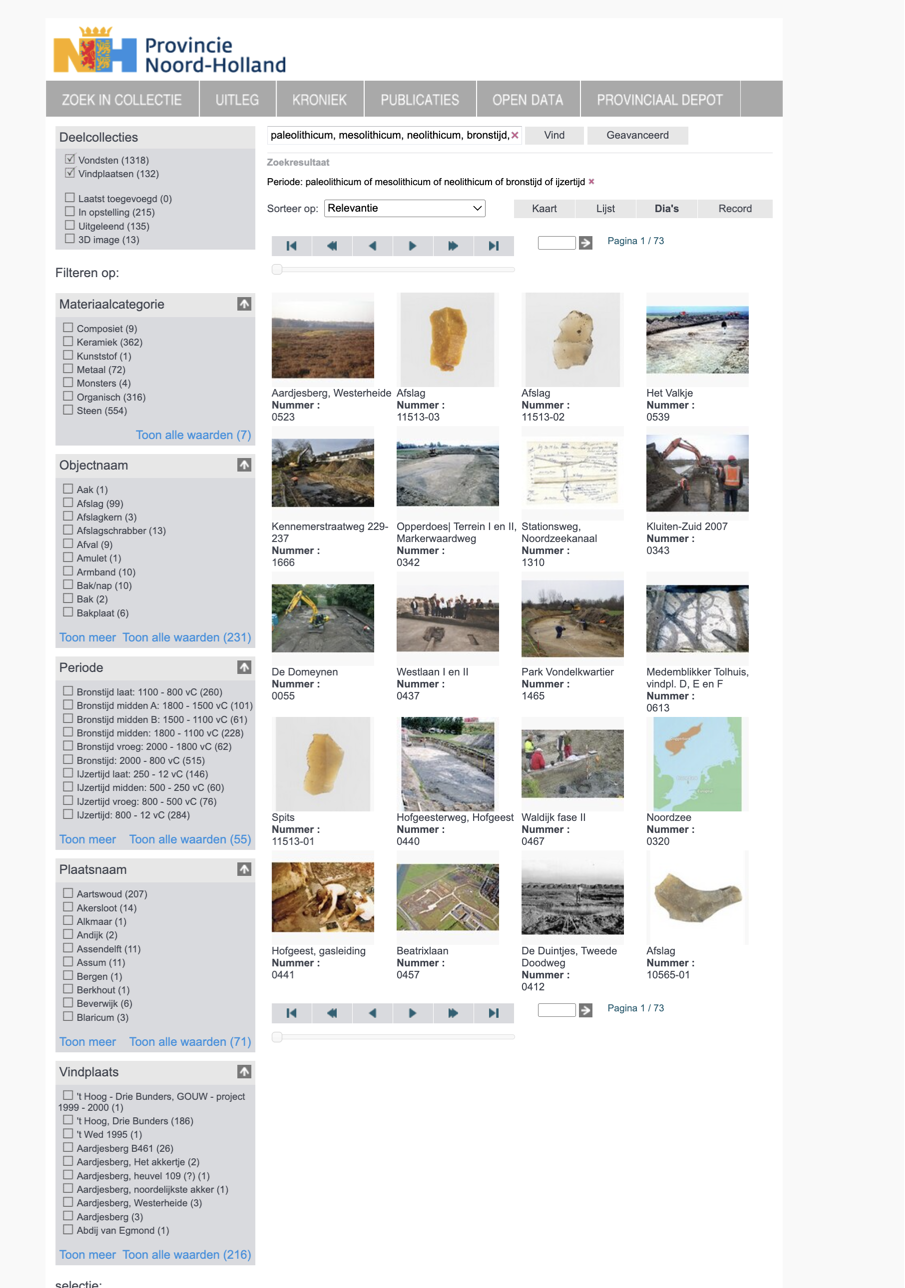Open the Het Valkje thumbnail image

pos(697,340)
